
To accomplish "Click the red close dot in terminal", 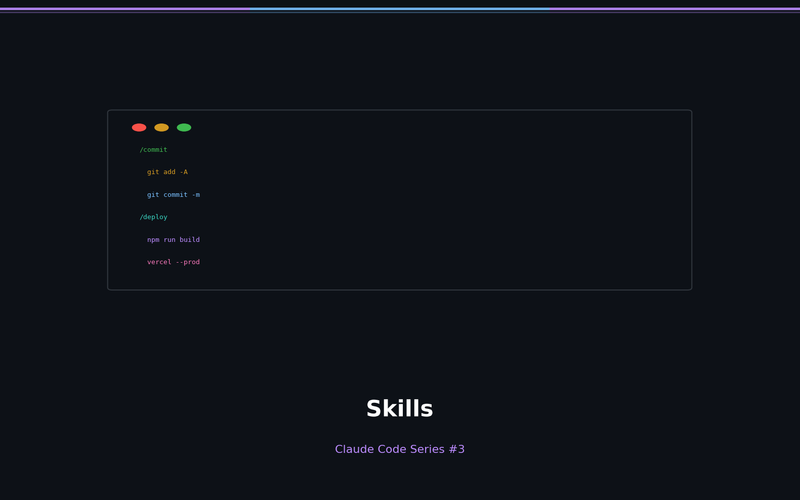I will coord(139,128).
